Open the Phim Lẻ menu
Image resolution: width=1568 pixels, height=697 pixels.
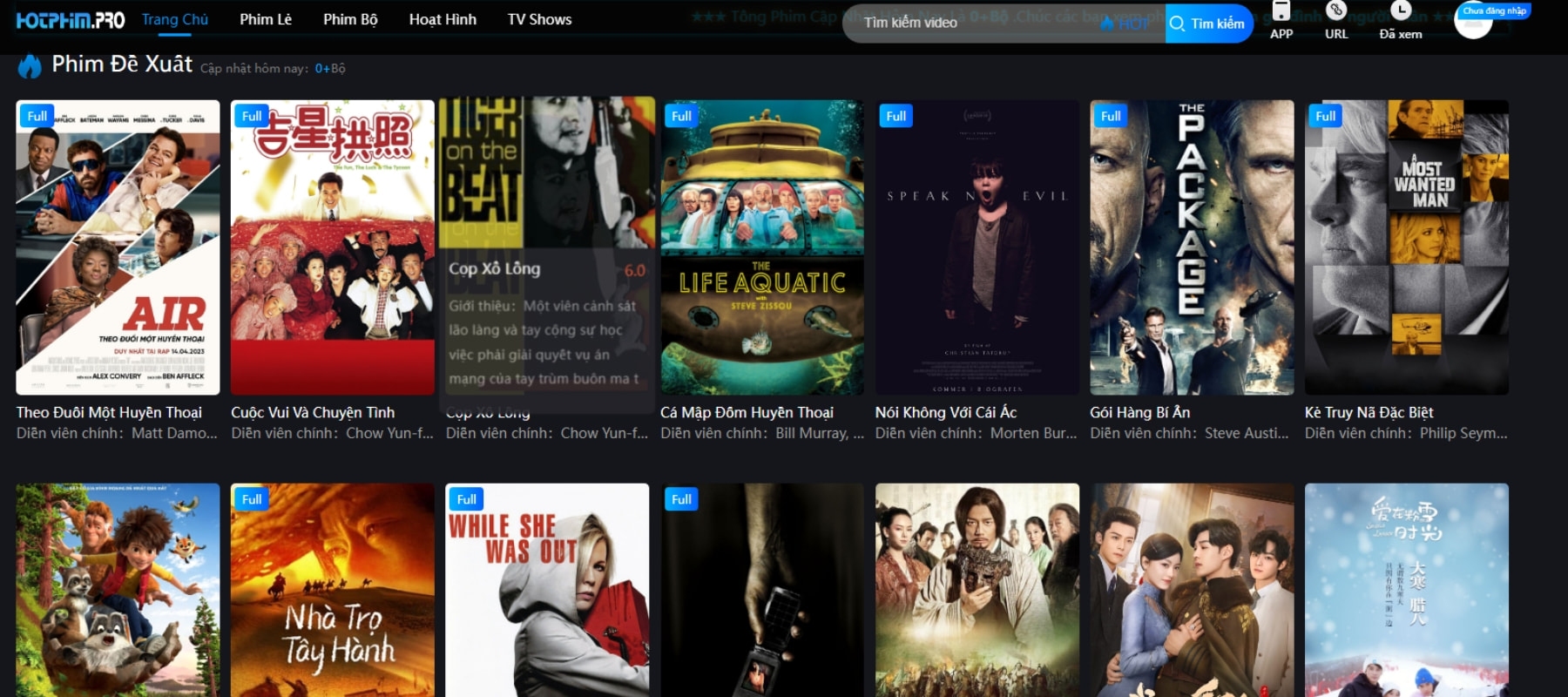coord(266,19)
